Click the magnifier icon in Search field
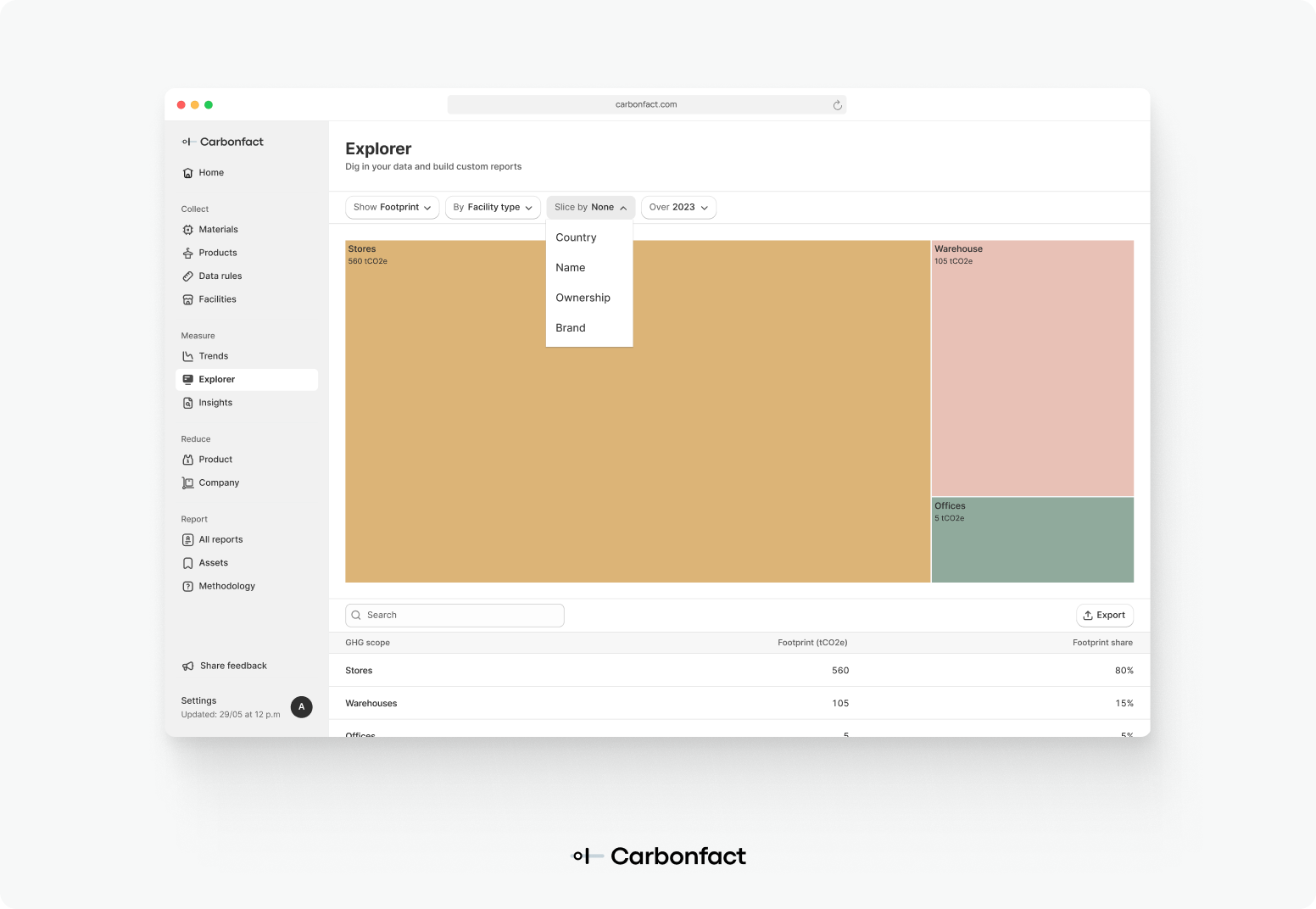1316x909 pixels. [x=356, y=616]
